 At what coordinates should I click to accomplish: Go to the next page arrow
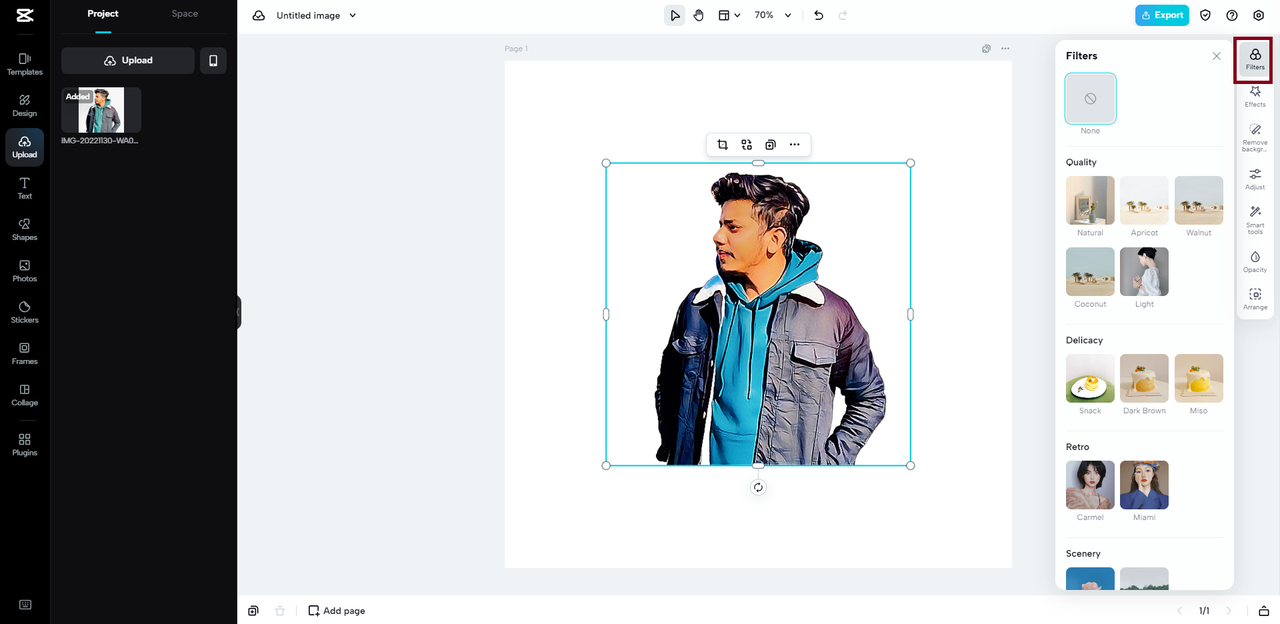point(1228,610)
